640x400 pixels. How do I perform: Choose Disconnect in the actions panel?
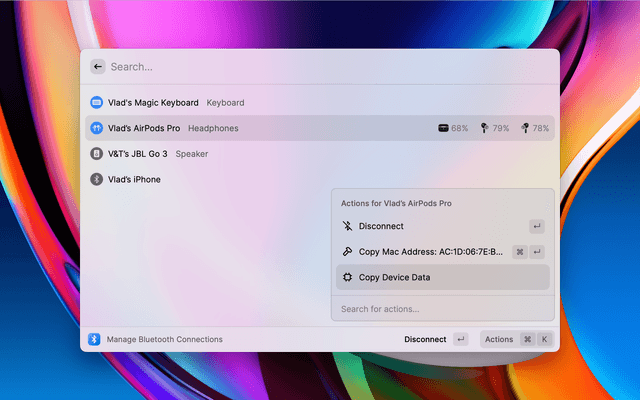click(381, 226)
